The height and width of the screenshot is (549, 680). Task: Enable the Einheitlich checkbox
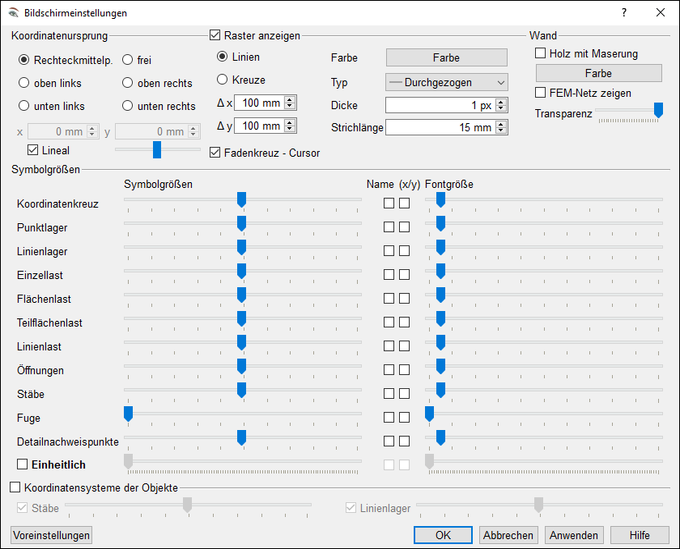[x=23, y=465]
